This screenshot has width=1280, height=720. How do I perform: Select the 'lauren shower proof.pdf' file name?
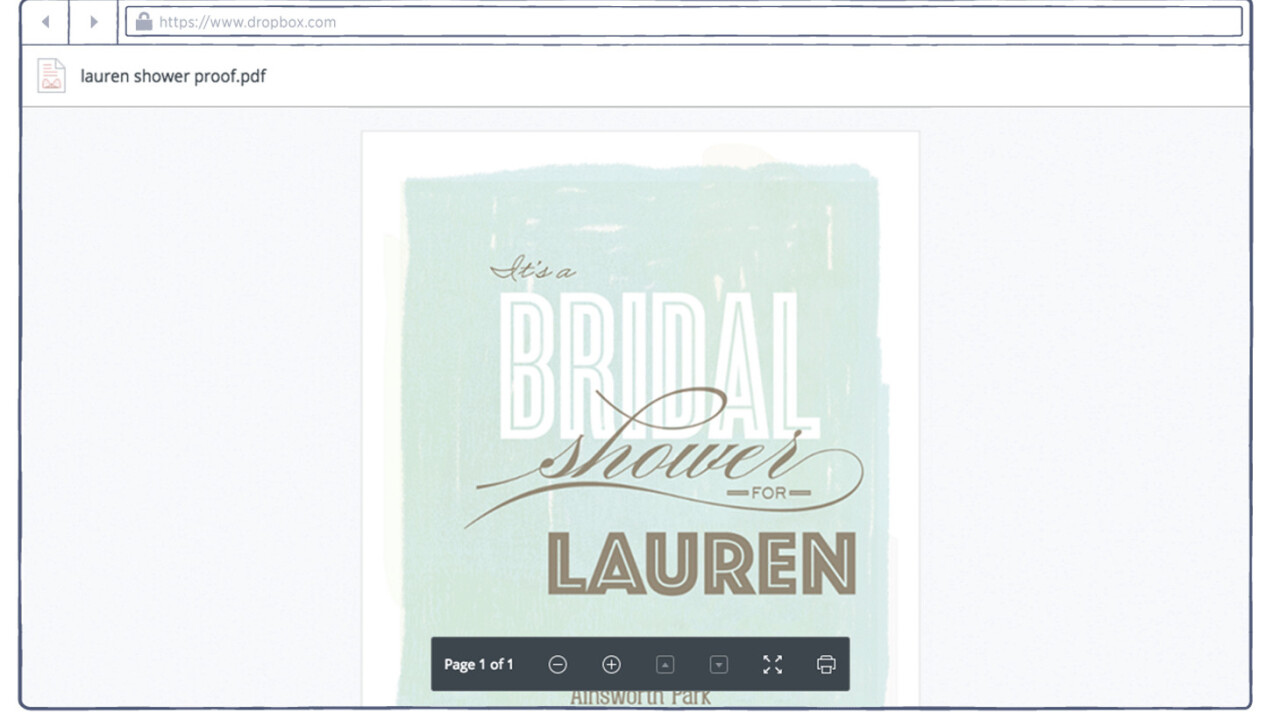coord(173,76)
